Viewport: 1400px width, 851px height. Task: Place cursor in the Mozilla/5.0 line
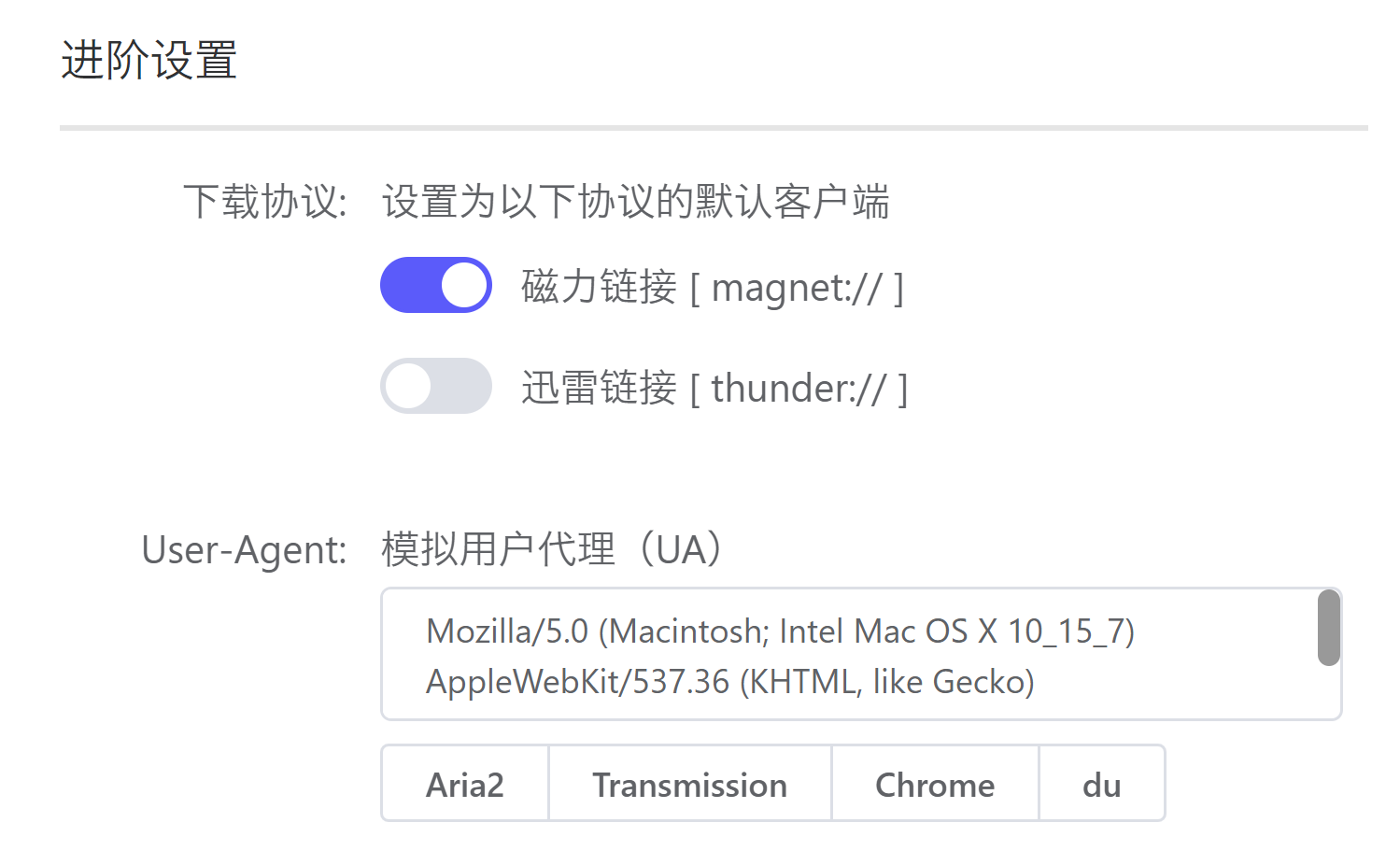point(779,632)
